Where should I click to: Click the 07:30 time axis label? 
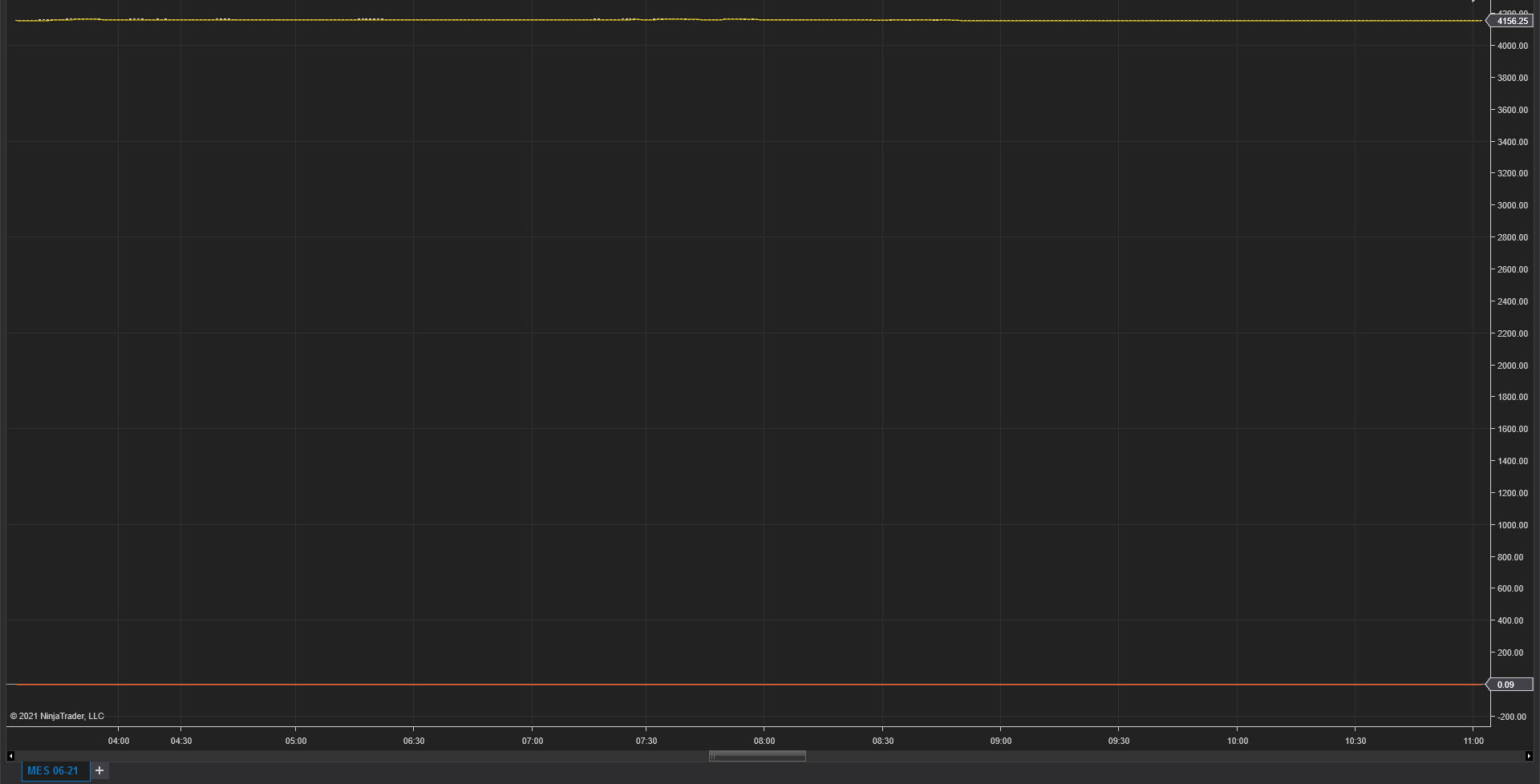point(646,741)
